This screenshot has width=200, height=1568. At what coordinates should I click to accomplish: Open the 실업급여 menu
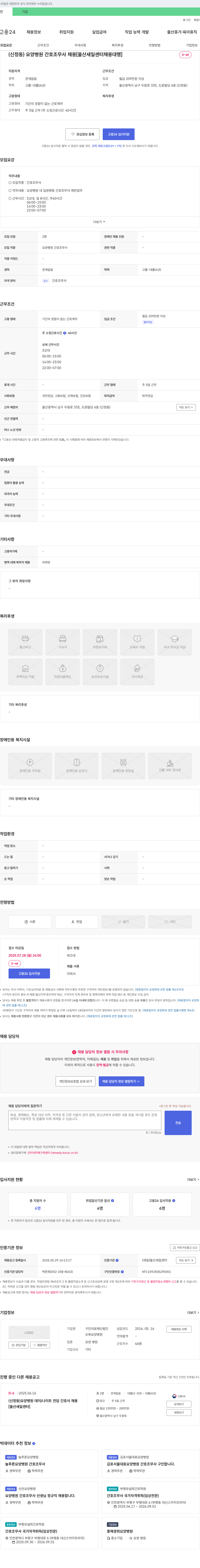tap(99, 32)
